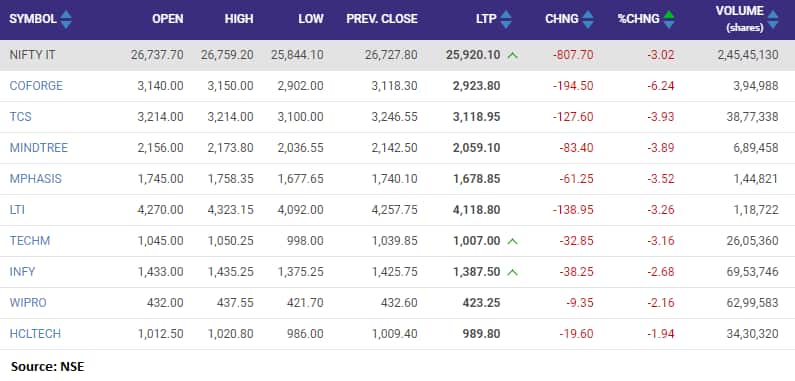Select TCS LTP value 3,118.95
795x381 pixels.
(476, 117)
